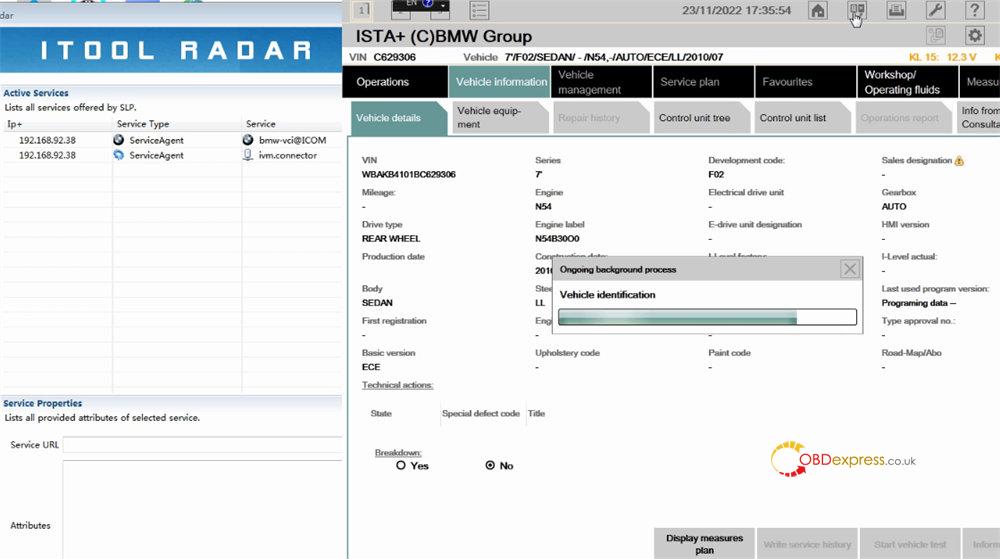Click the check control messages icon
Viewport: 1000px width, 559px height.
click(857, 10)
